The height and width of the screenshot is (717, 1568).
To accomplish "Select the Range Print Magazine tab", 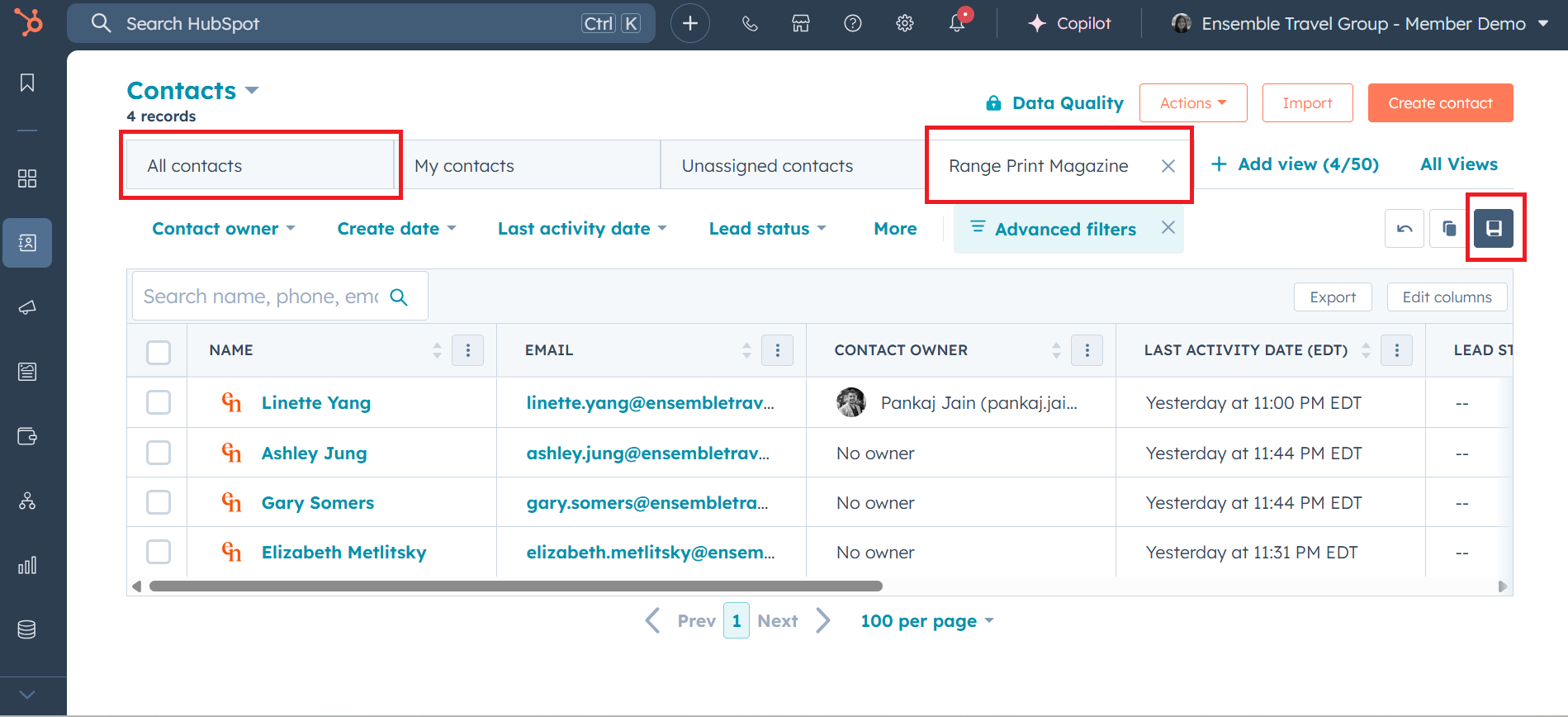I will (x=1039, y=166).
